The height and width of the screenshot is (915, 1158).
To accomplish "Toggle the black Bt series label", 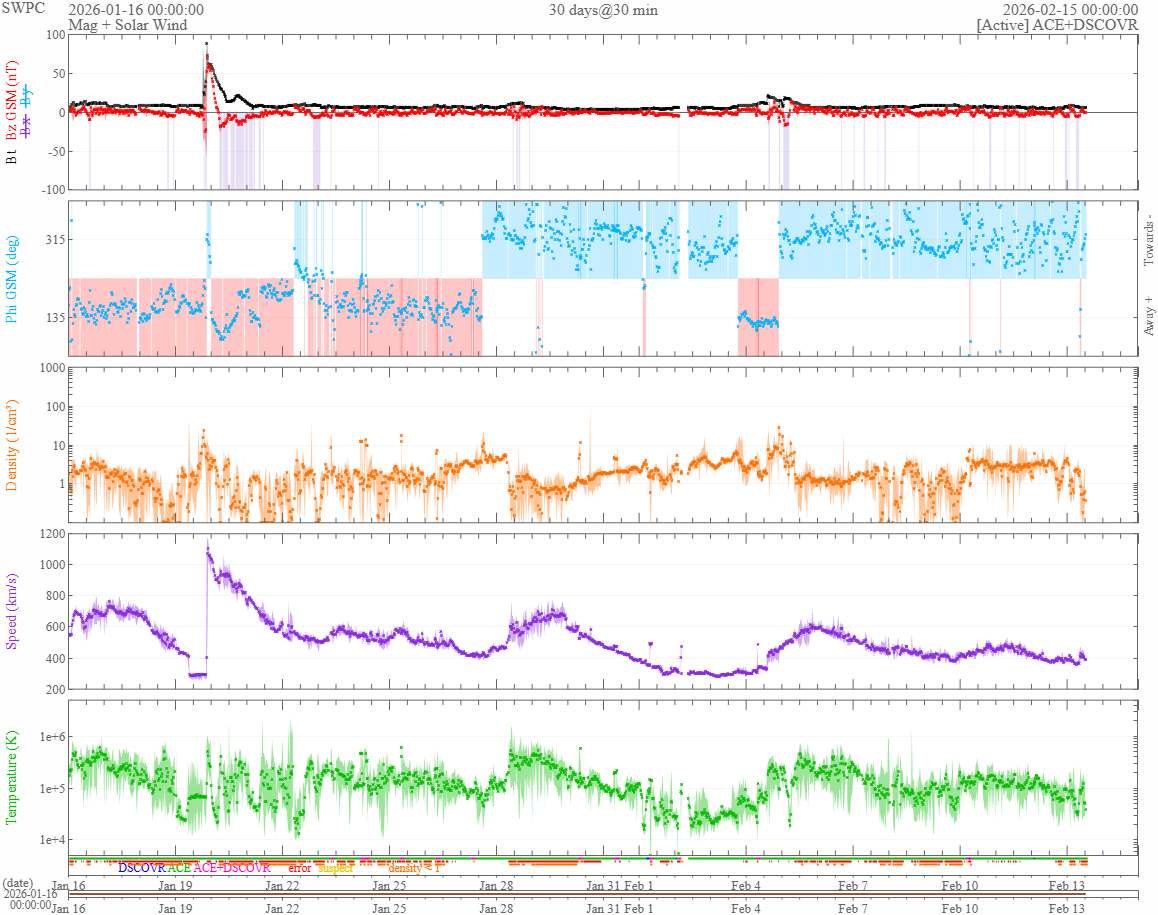I will click(11, 157).
